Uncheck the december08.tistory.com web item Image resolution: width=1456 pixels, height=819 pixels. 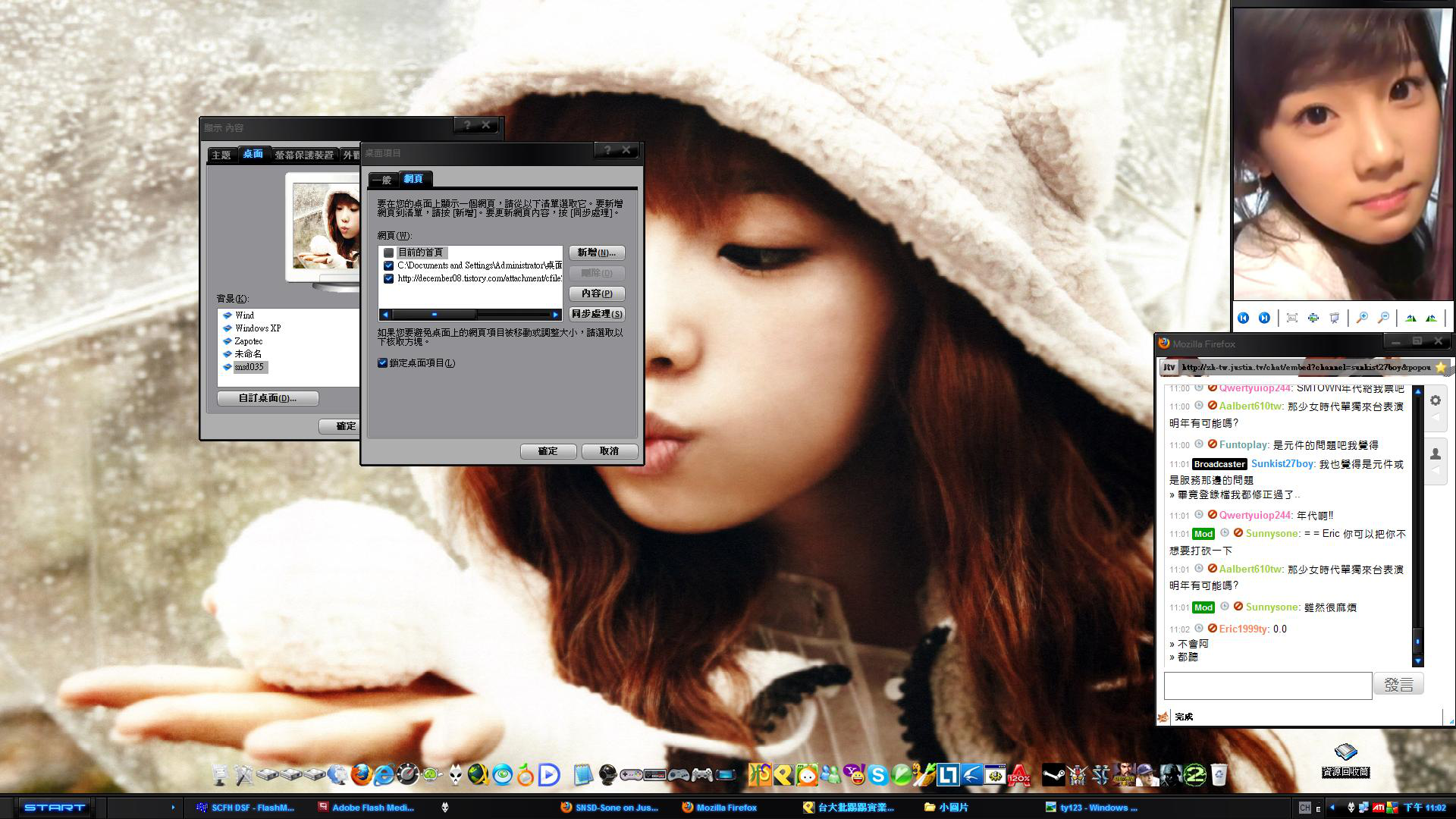click(x=389, y=278)
